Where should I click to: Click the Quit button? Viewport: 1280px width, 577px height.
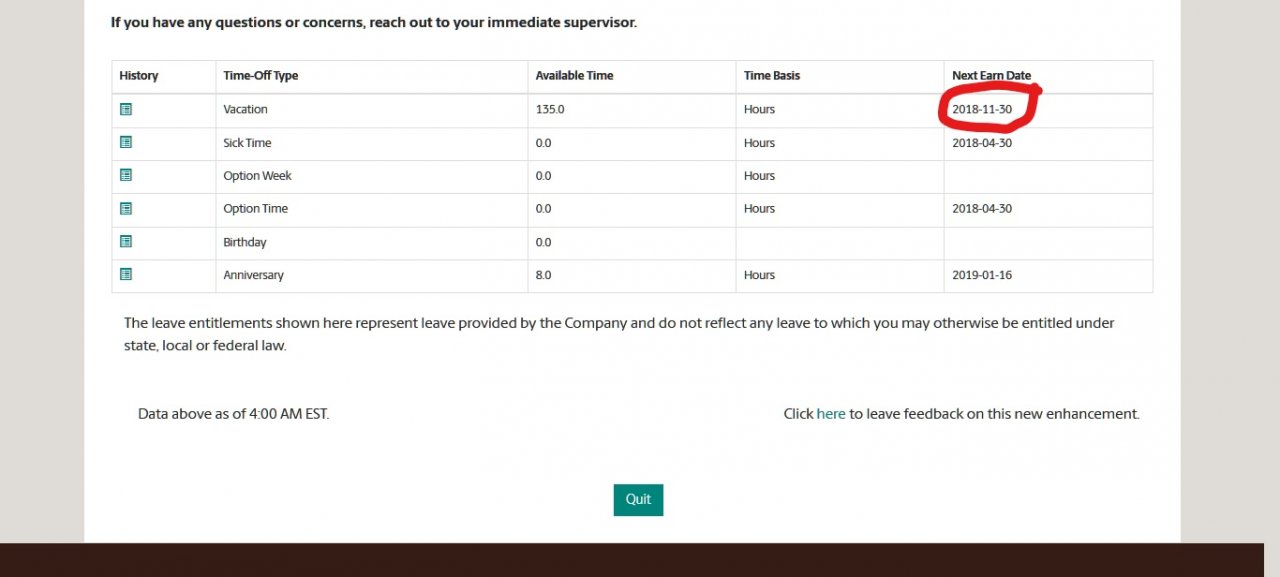(x=638, y=500)
